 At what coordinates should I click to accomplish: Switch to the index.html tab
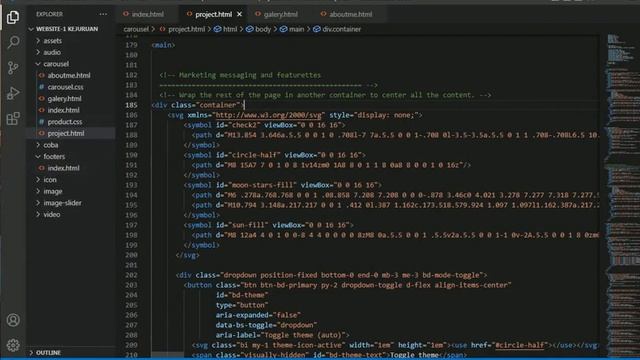(147, 14)
